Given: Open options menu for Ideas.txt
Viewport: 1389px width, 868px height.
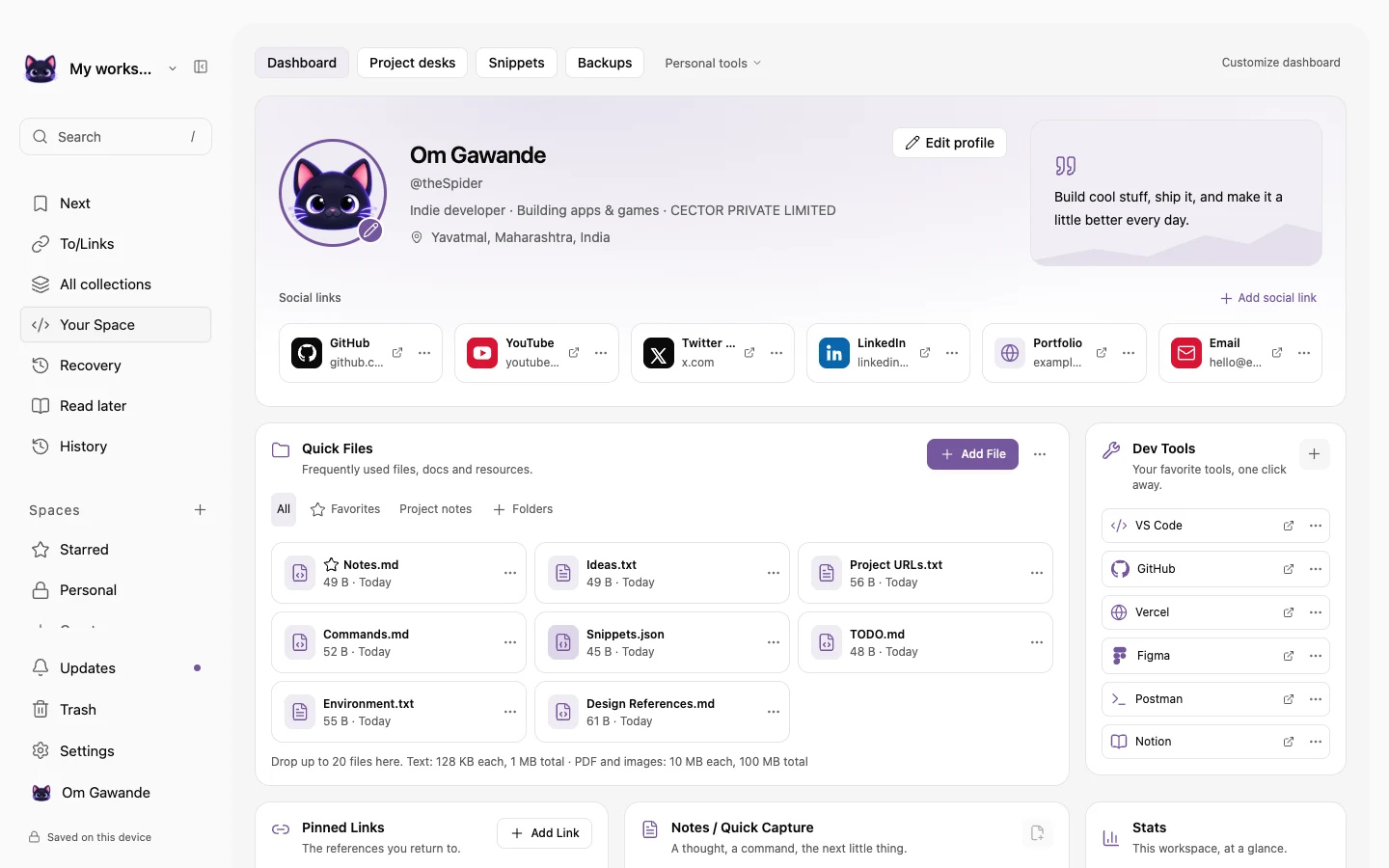Looking at the screenshot, I should point(774,573).
